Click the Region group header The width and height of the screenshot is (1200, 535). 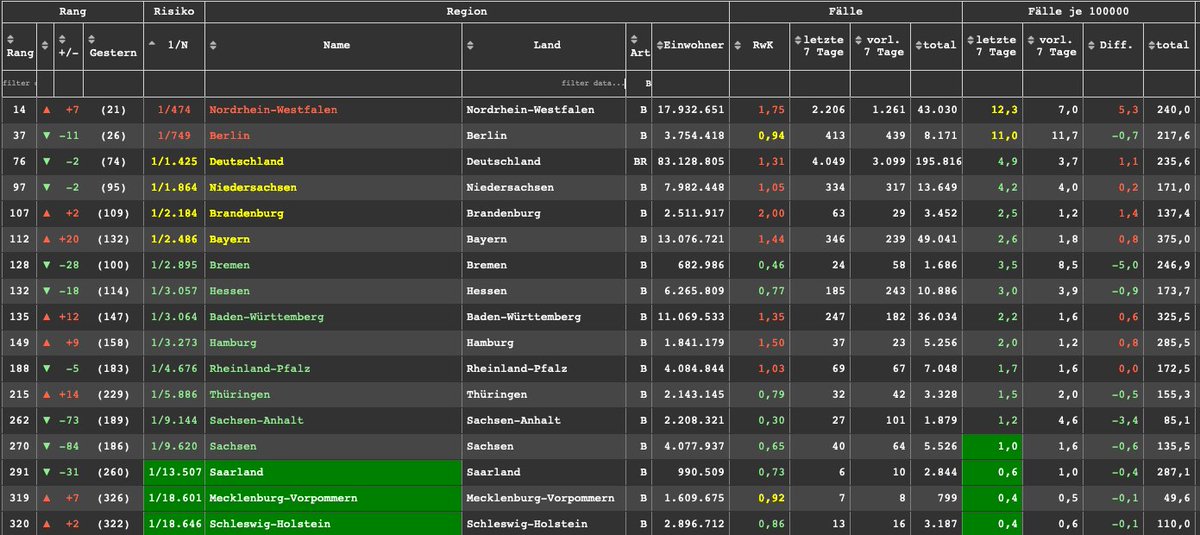point(467,11)
